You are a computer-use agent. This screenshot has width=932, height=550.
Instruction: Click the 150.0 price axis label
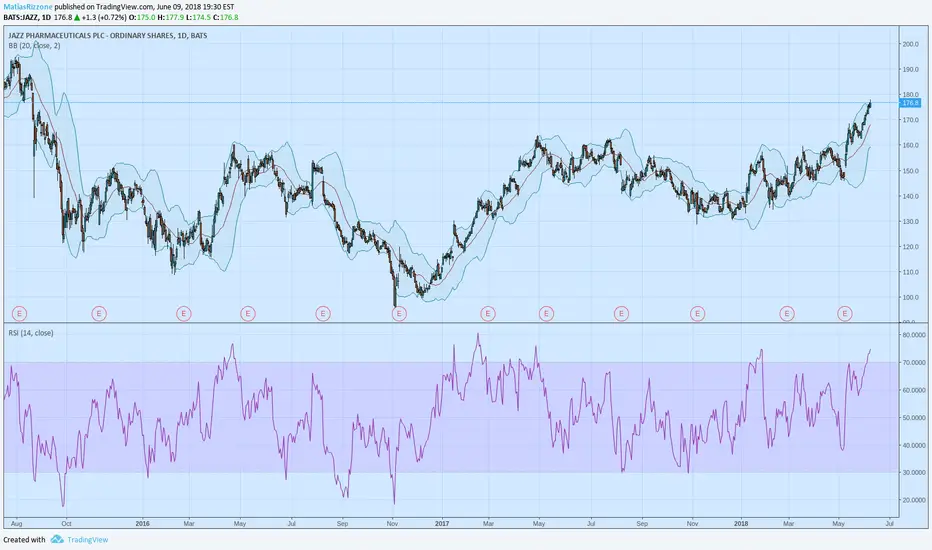[x=911, y=171]
